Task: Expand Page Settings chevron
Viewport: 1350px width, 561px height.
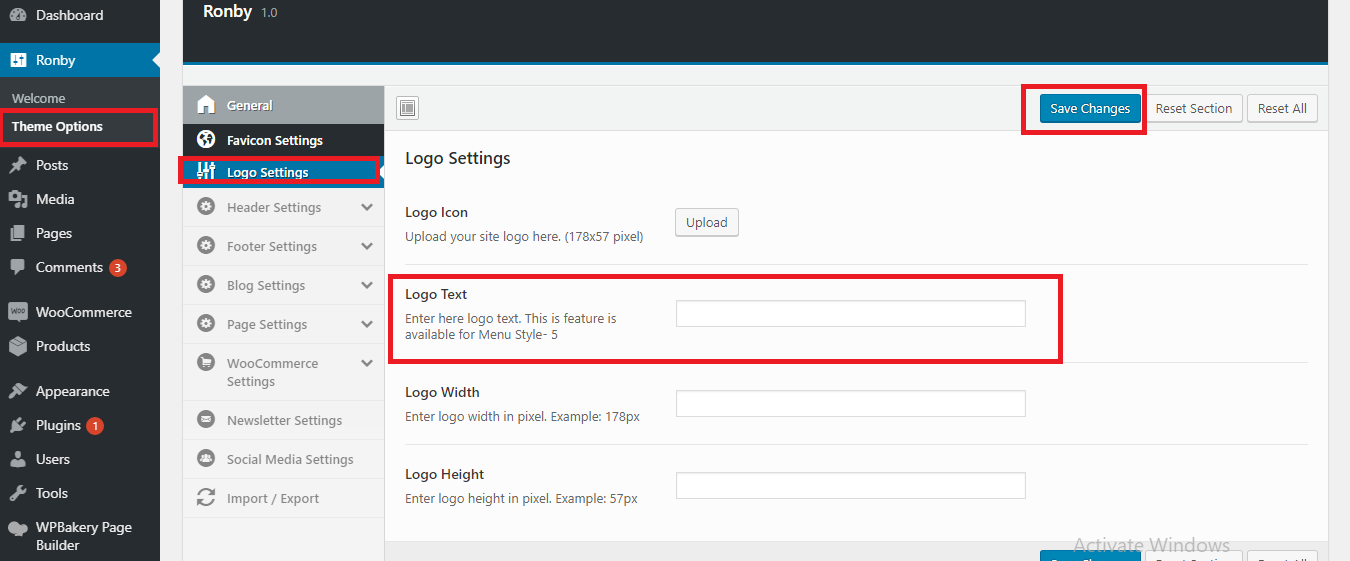Action: [x=367, y=324]
